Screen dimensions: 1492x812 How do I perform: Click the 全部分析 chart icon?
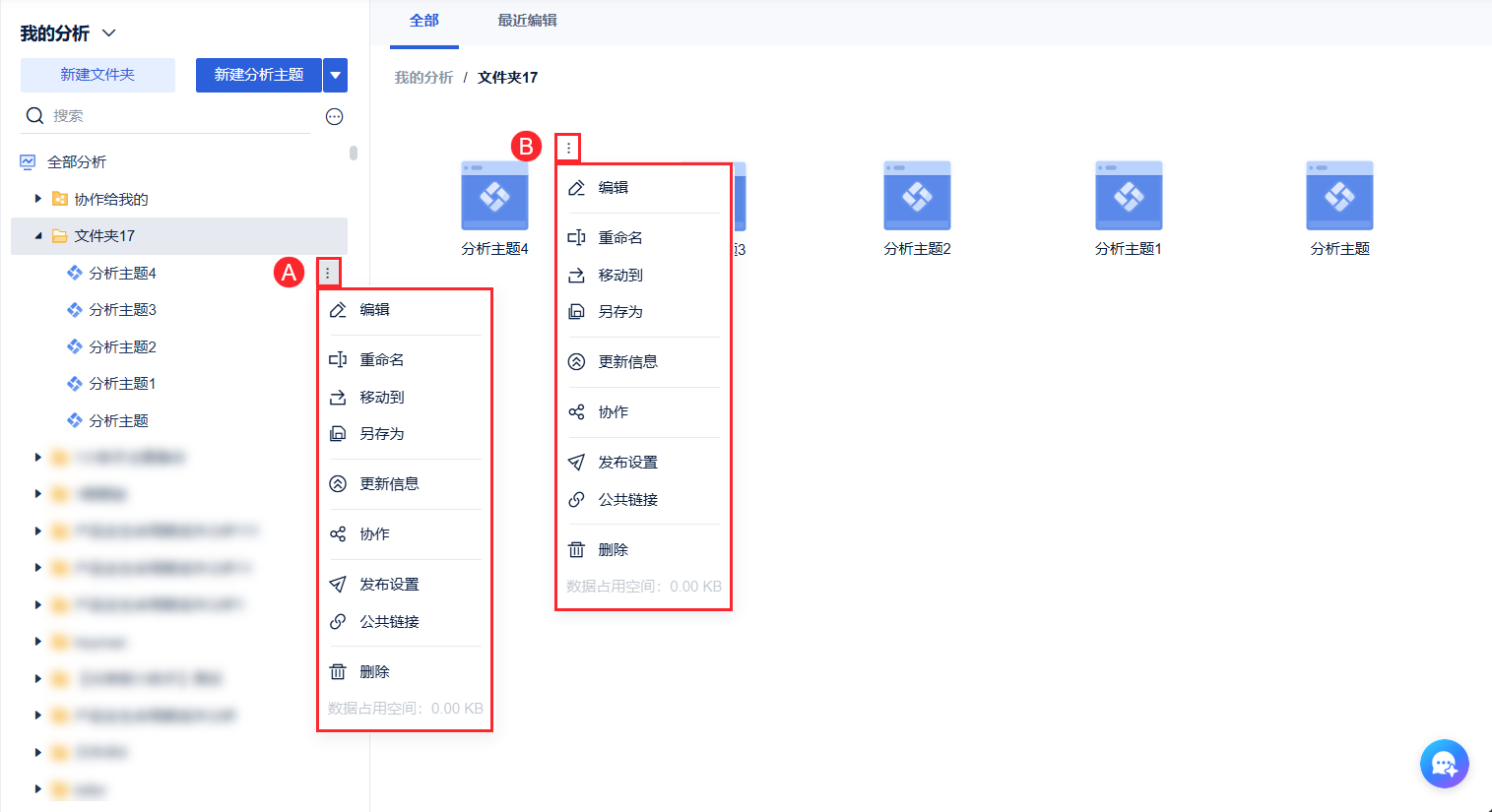(x=28, y=161)
